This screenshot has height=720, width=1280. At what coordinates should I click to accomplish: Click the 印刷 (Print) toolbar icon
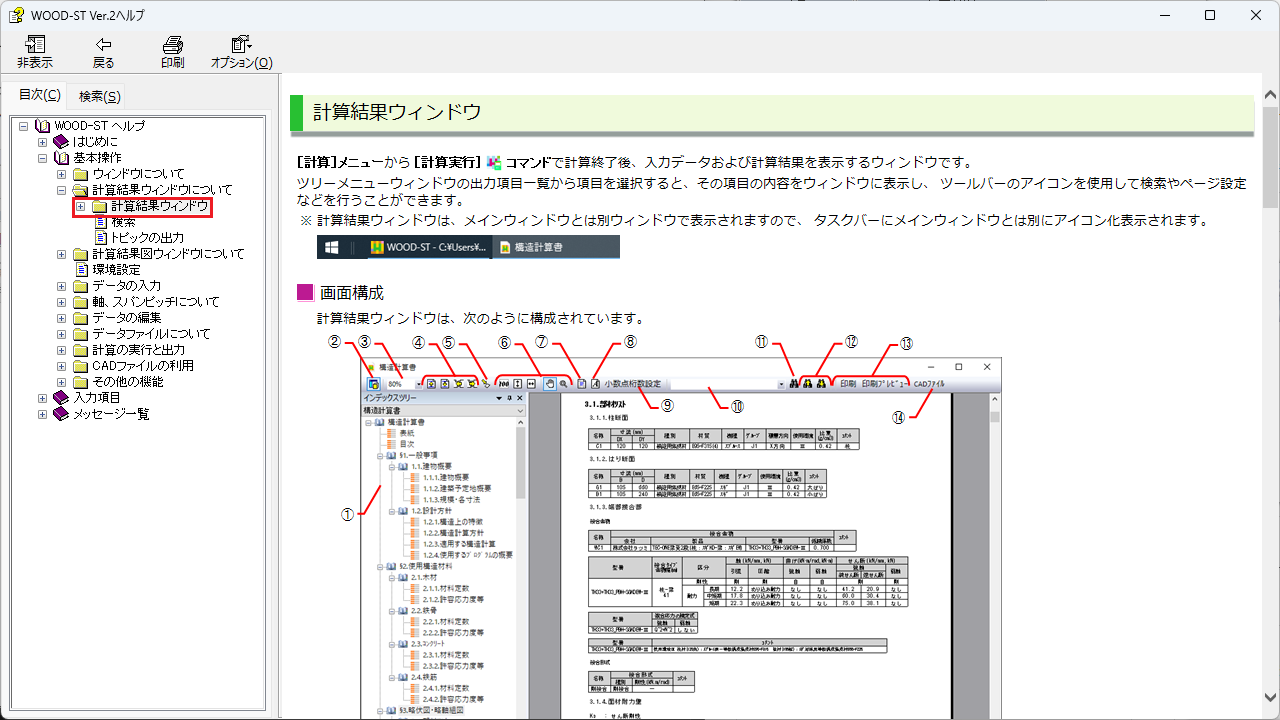tap(172, 45)
